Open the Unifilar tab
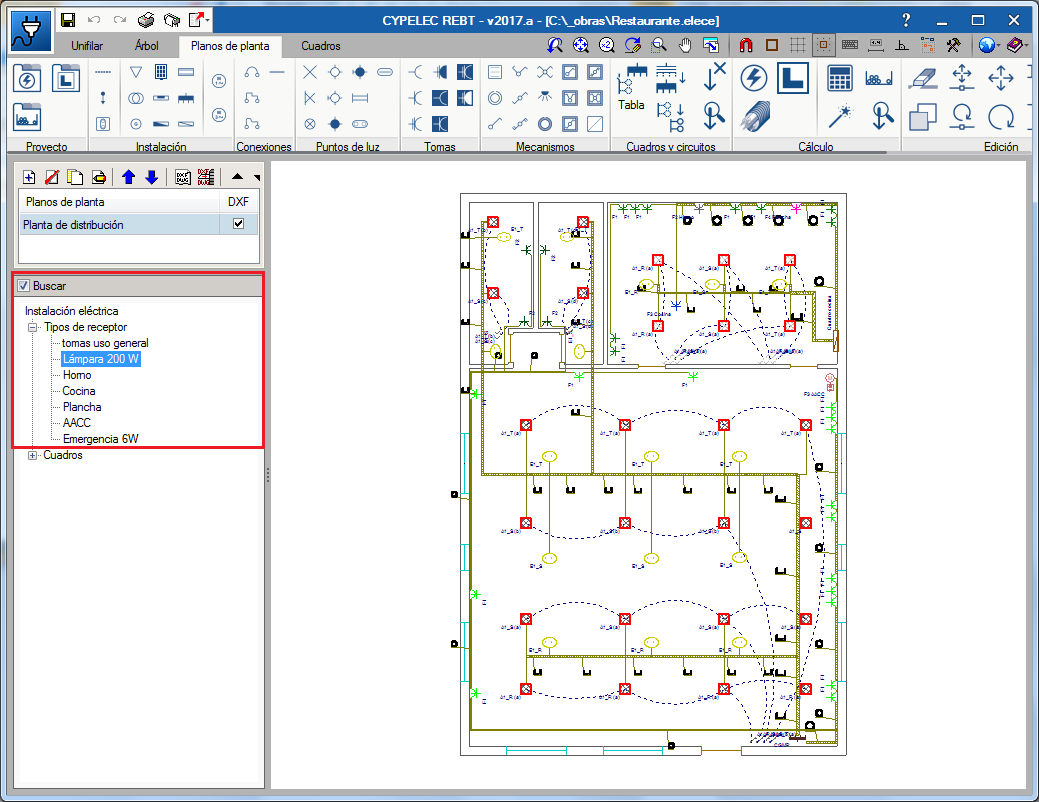The image size is (1039, 802). [87, 46]
